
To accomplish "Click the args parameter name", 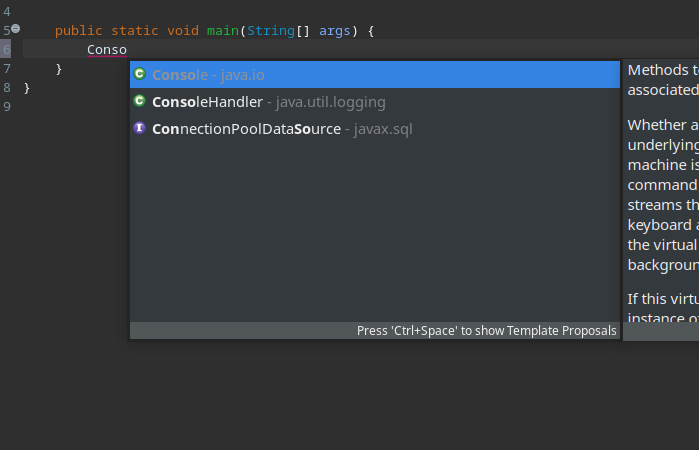I will pyautogui.click(x=335, y=31).
